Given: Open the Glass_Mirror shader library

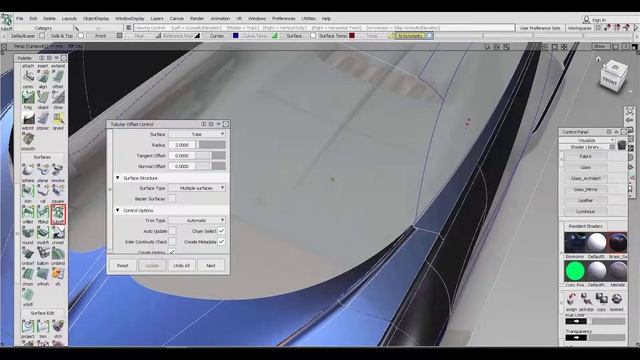Looking at the screenshot, I should [x=586, y=189].
